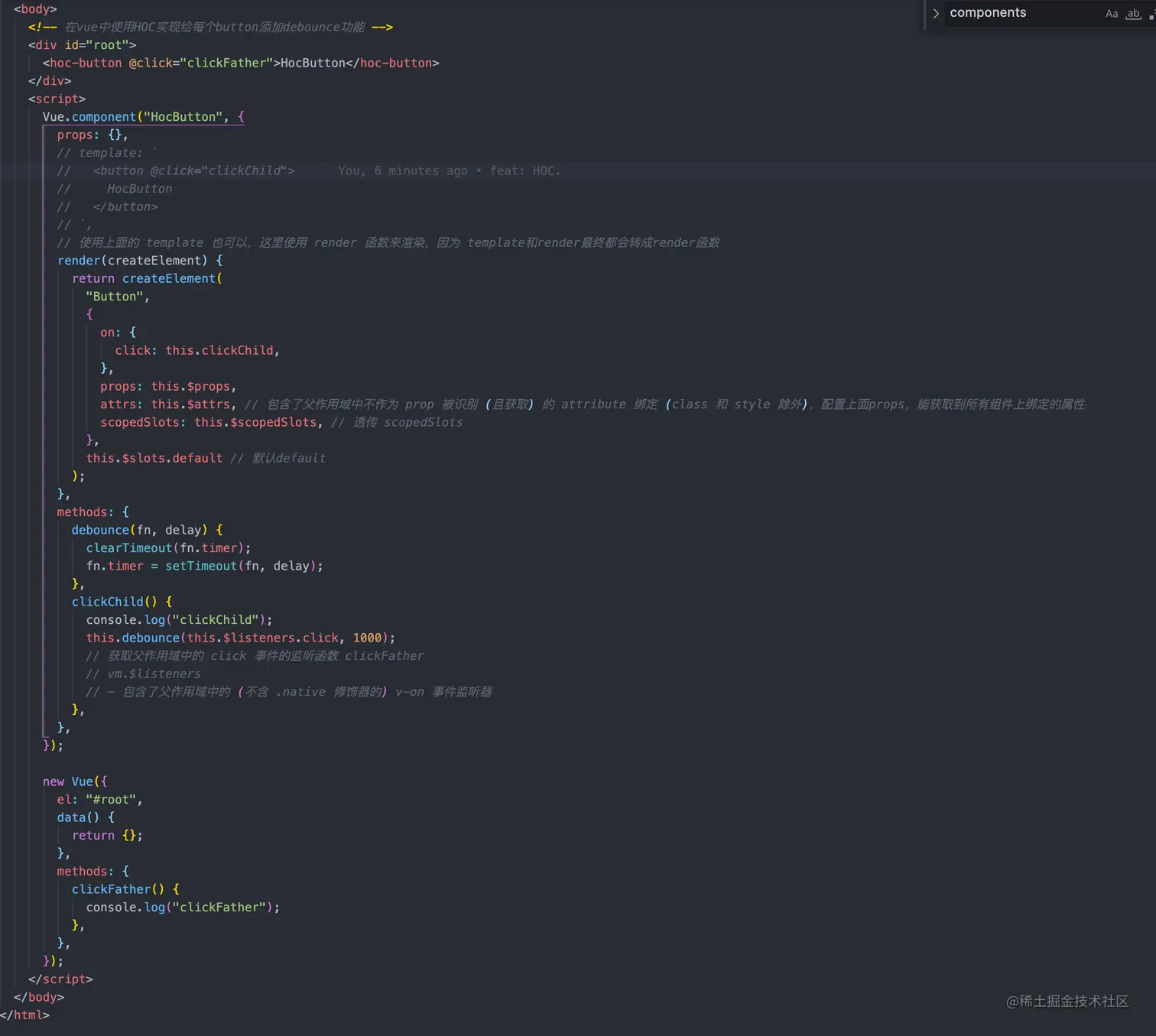Click the opening <body> tag
Image resolution: width=1156 pixels, height=1036 pixels.
coord(35,9)
